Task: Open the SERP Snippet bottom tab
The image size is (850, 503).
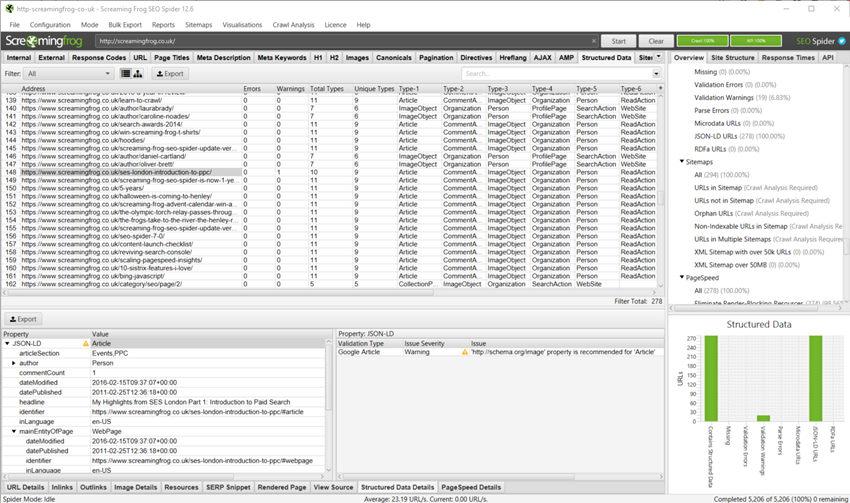Action: point(228,487)
